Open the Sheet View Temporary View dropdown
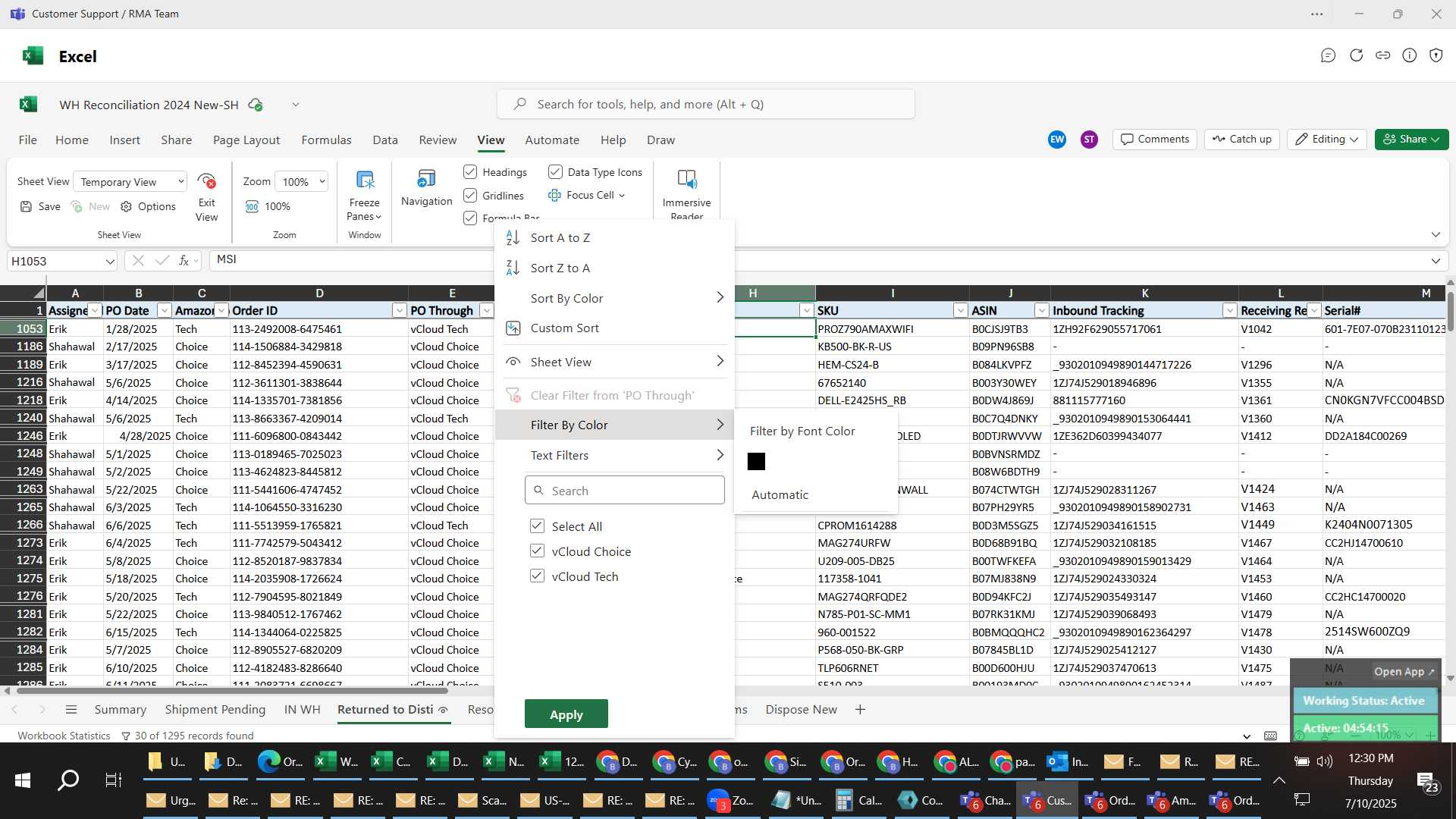 tap(130, 181)
